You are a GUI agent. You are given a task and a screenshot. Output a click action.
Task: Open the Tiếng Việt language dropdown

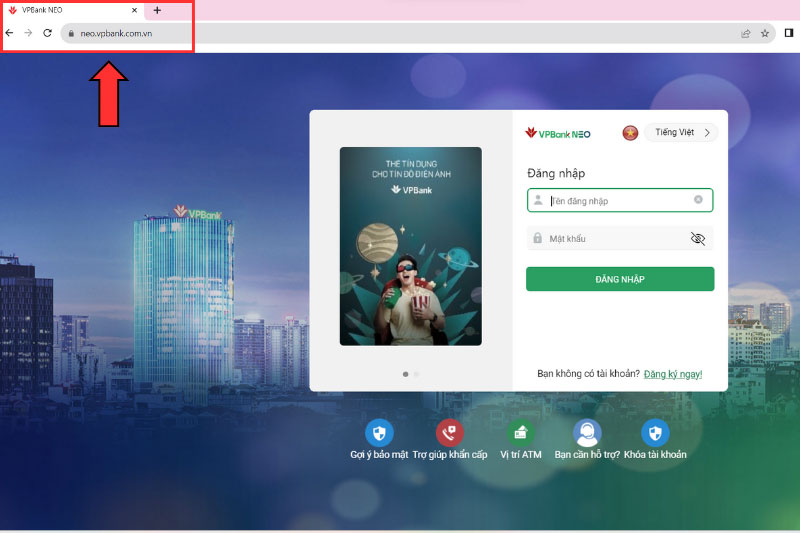(681, 133)
